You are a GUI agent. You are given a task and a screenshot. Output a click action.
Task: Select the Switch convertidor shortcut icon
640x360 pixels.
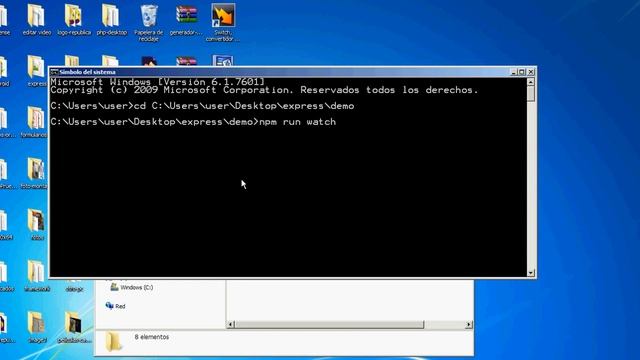(223, 22)
